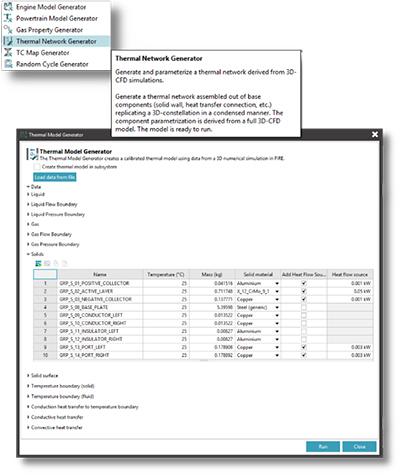Collapse the Data section
This screenshot has width=400, height=475.
pos(28,187)
